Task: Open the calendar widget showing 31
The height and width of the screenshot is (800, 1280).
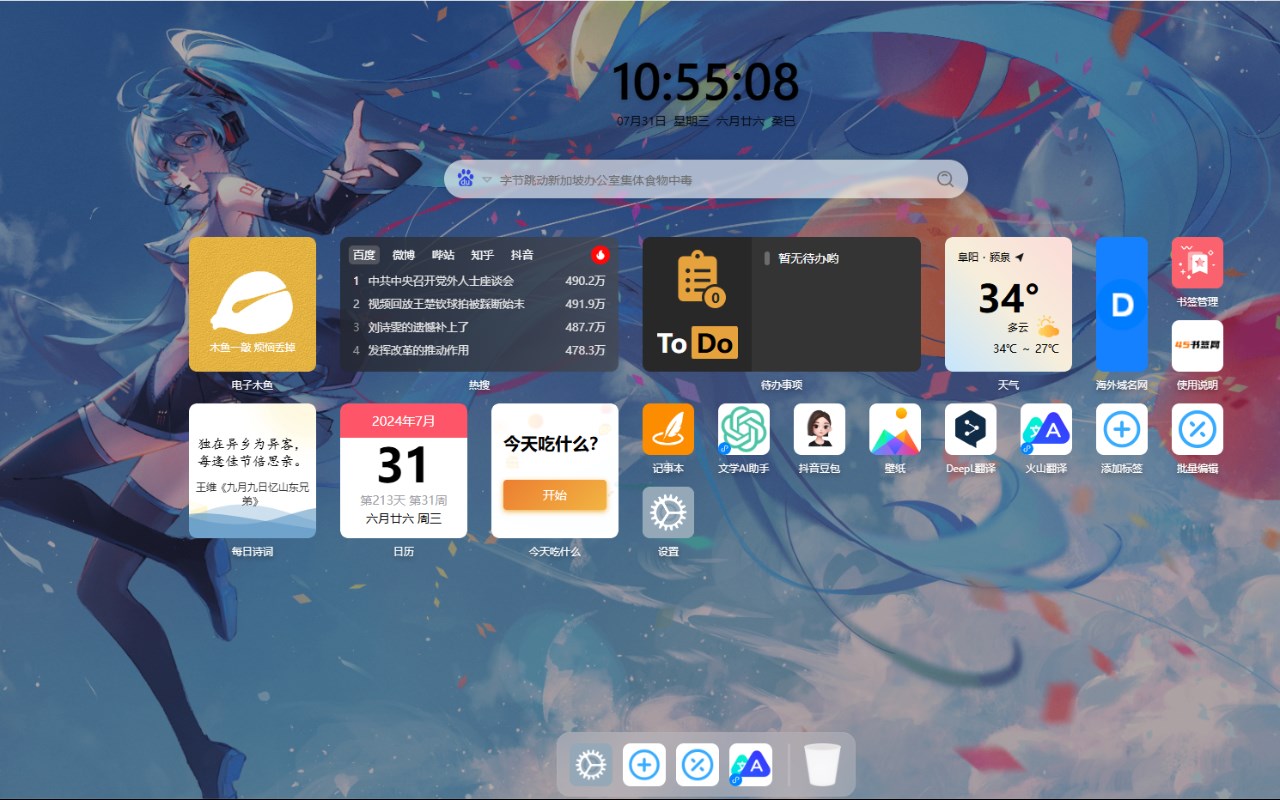Action: point(403,471)
